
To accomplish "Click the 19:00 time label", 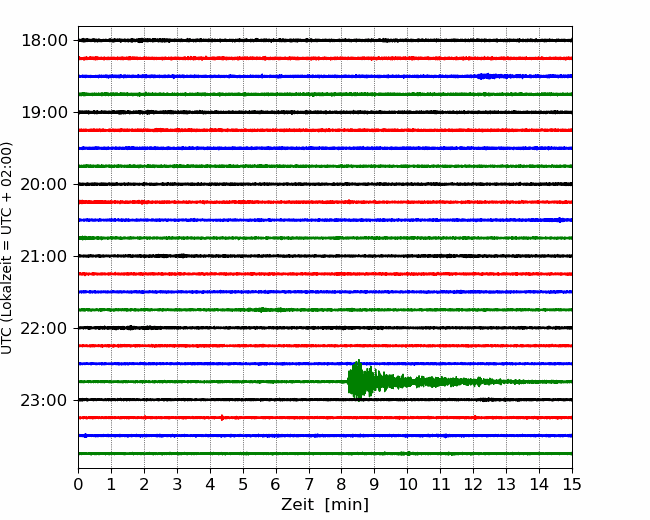I will 44,112.
